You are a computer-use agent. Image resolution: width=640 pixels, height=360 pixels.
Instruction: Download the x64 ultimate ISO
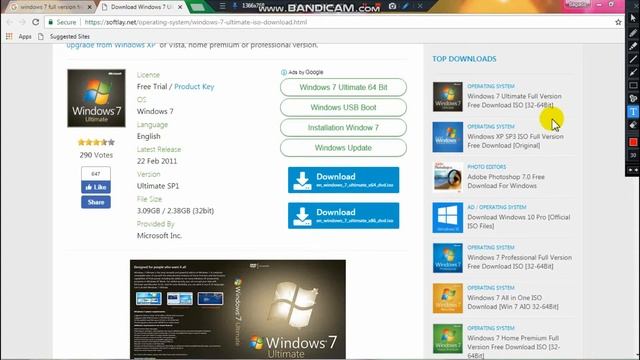tap(343, 180)
